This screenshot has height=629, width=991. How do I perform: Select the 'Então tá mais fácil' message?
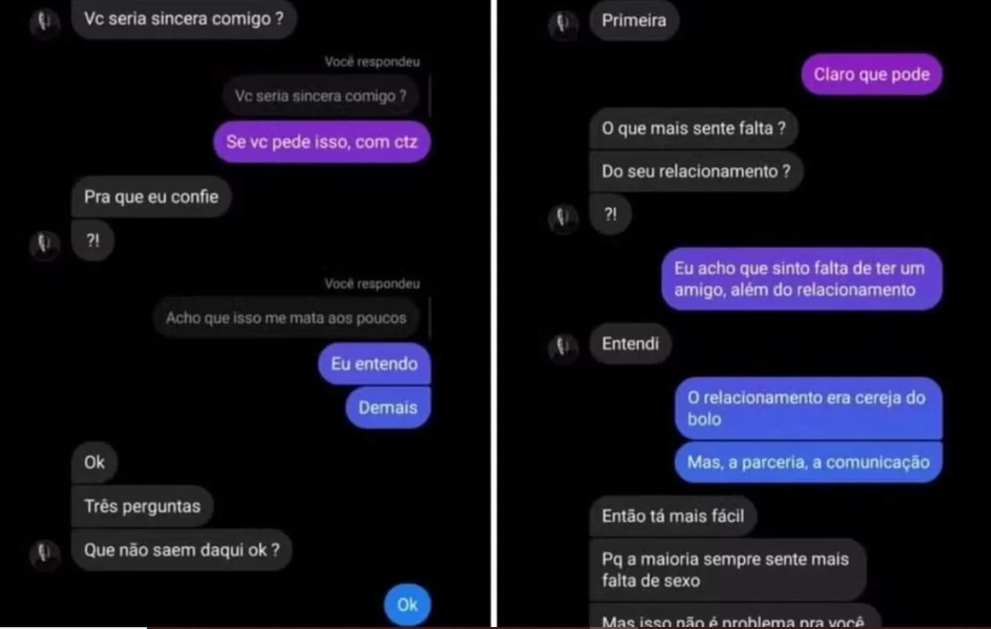pos(672,516)
